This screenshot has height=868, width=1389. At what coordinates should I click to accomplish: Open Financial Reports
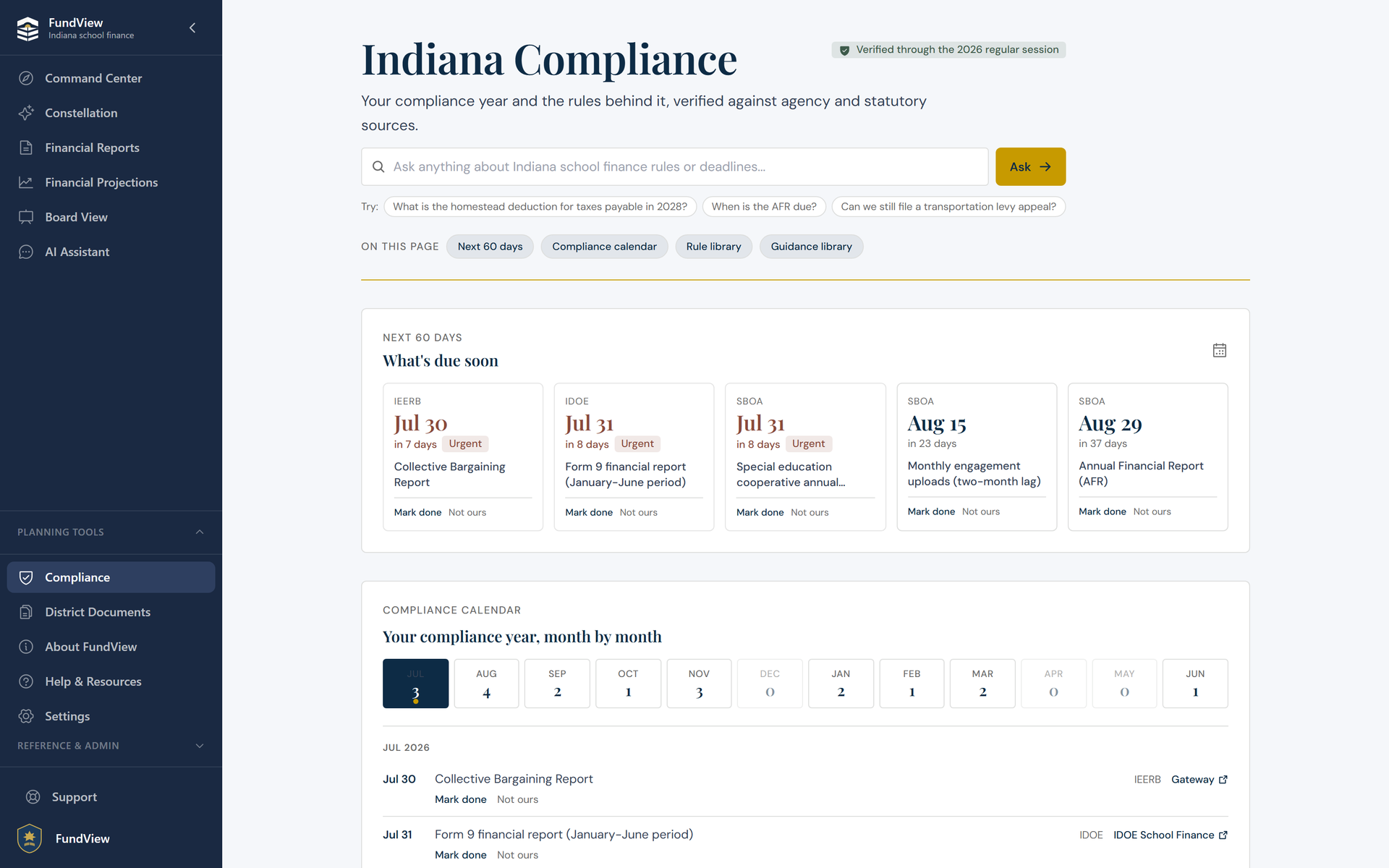tap(111, 148)
